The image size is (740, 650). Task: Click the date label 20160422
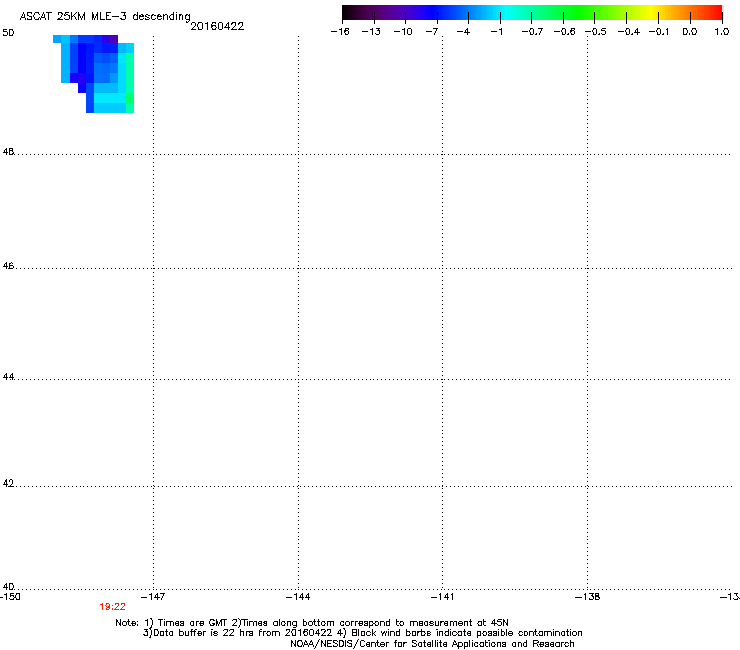(217, 26)
